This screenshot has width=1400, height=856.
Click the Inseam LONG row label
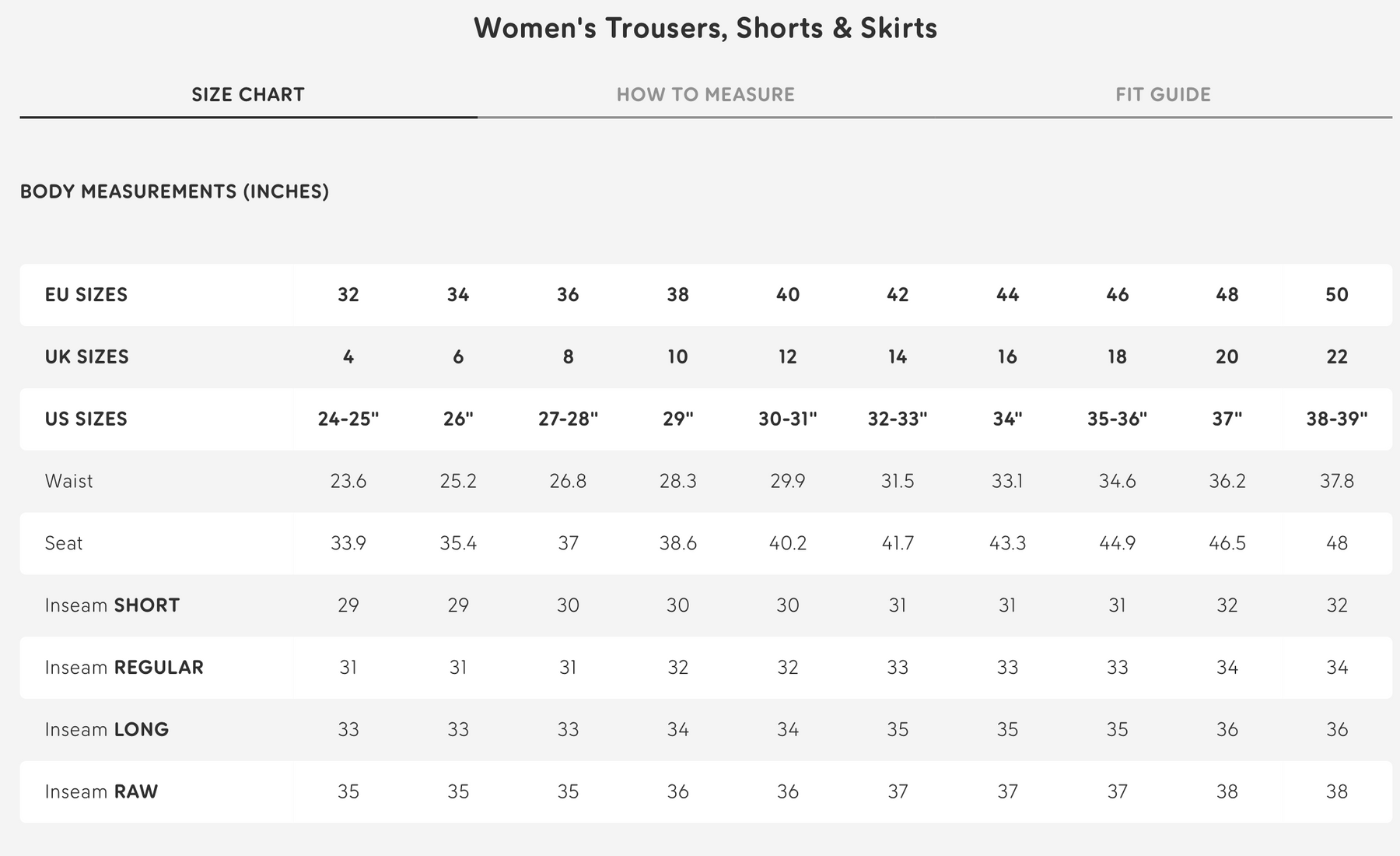(107, 730)
